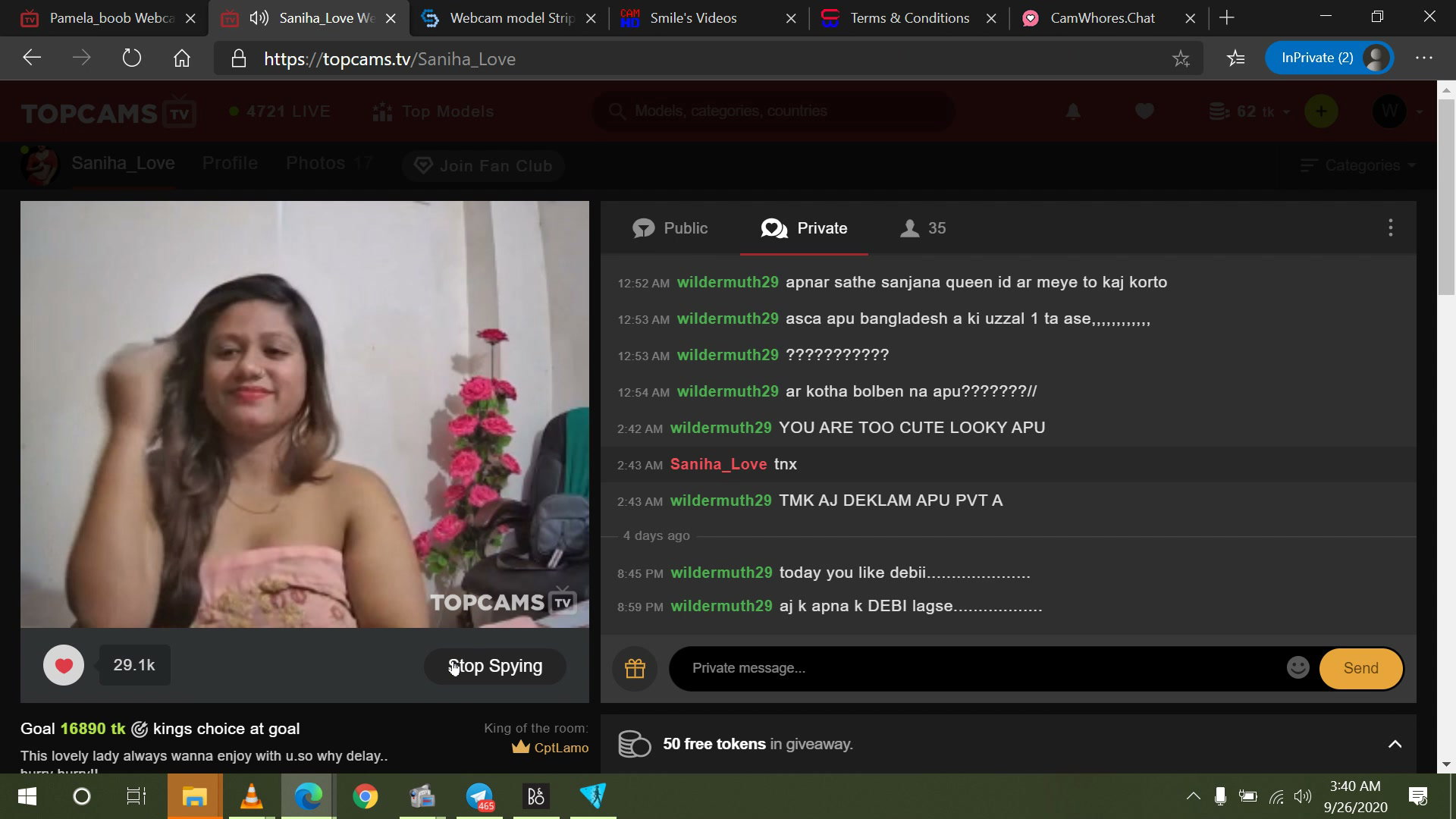Go back to the previous page
1456x819 pixels.
32,58
